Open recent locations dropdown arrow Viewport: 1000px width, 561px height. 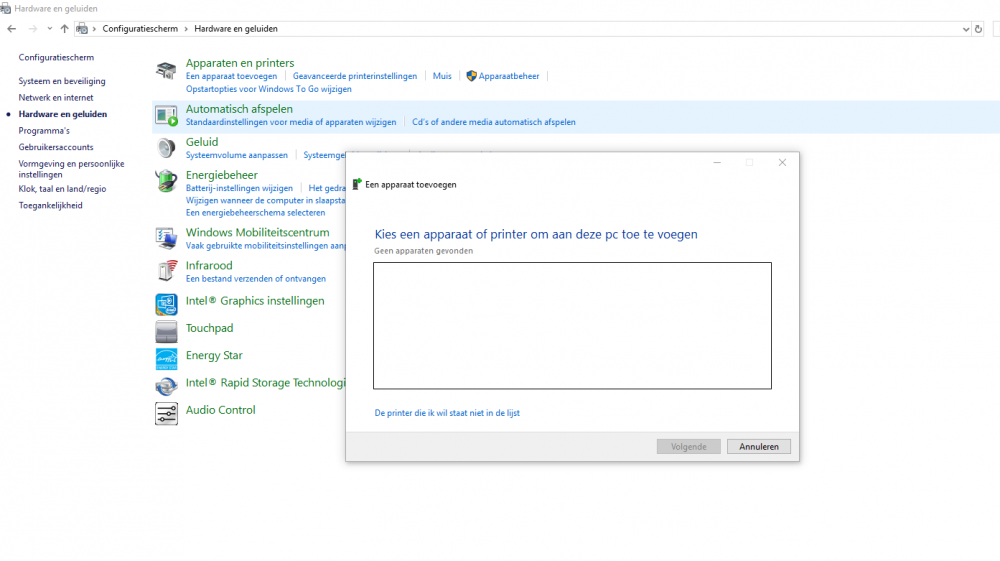point(49,29)
